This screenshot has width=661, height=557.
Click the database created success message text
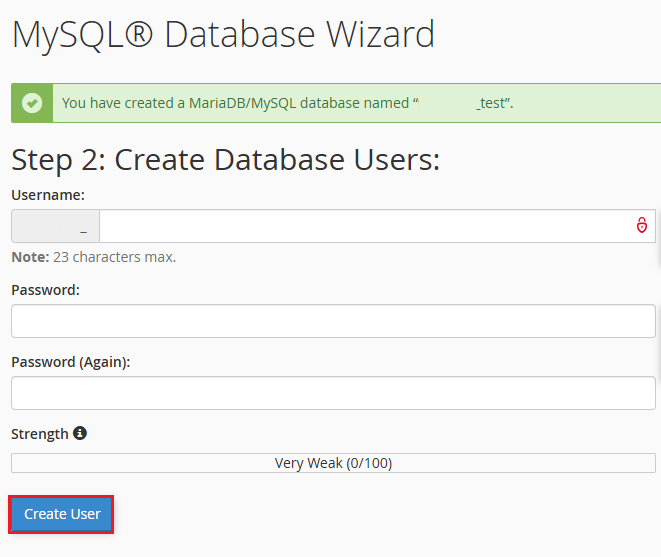(x=288, y=103)
